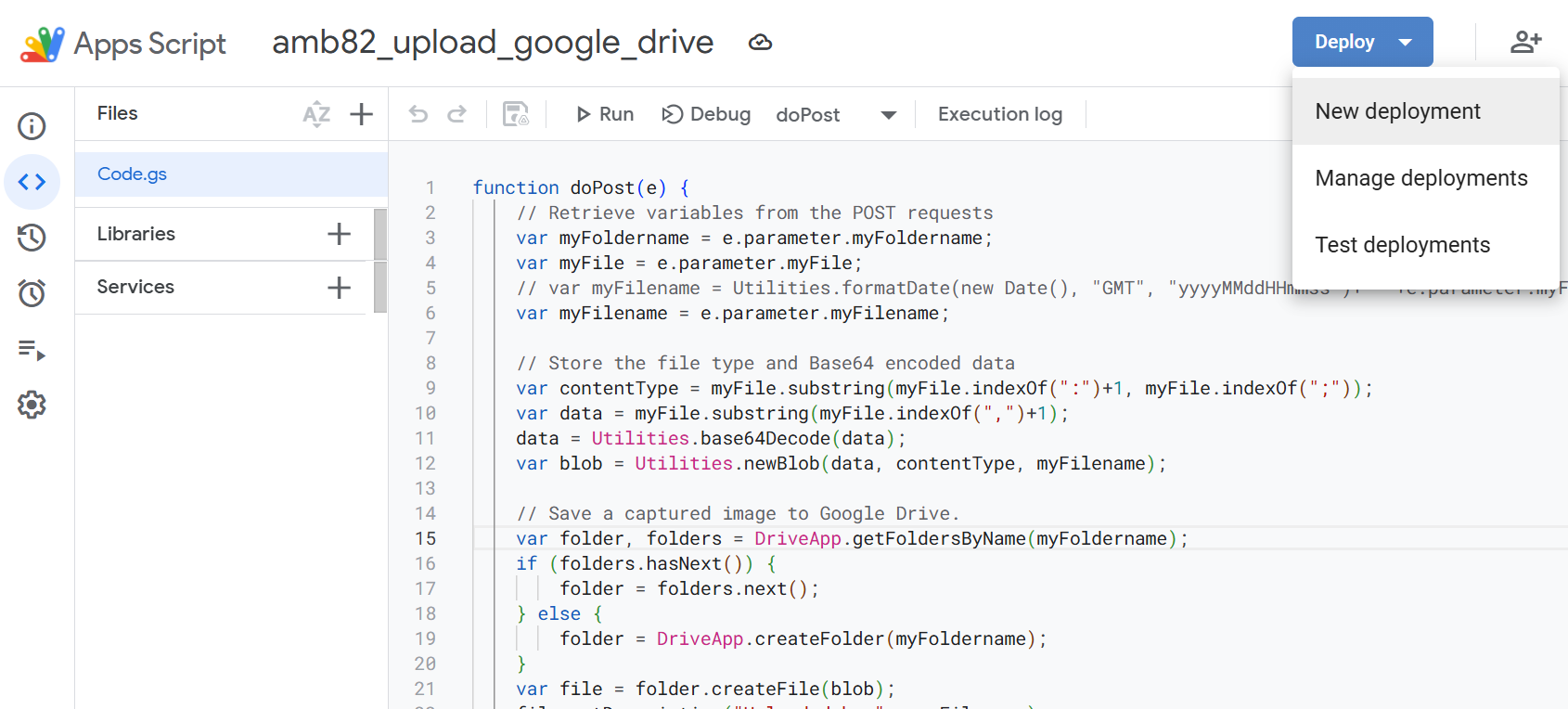
Task: Click the redo arrow in toolbar
Action: (456, 114)
